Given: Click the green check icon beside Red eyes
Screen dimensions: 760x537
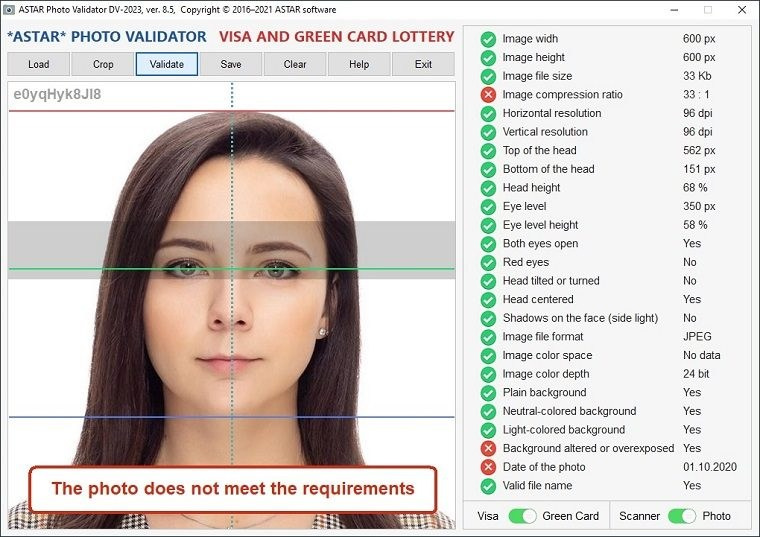Looking at the screenshot, I should click(x=488, y=262).
